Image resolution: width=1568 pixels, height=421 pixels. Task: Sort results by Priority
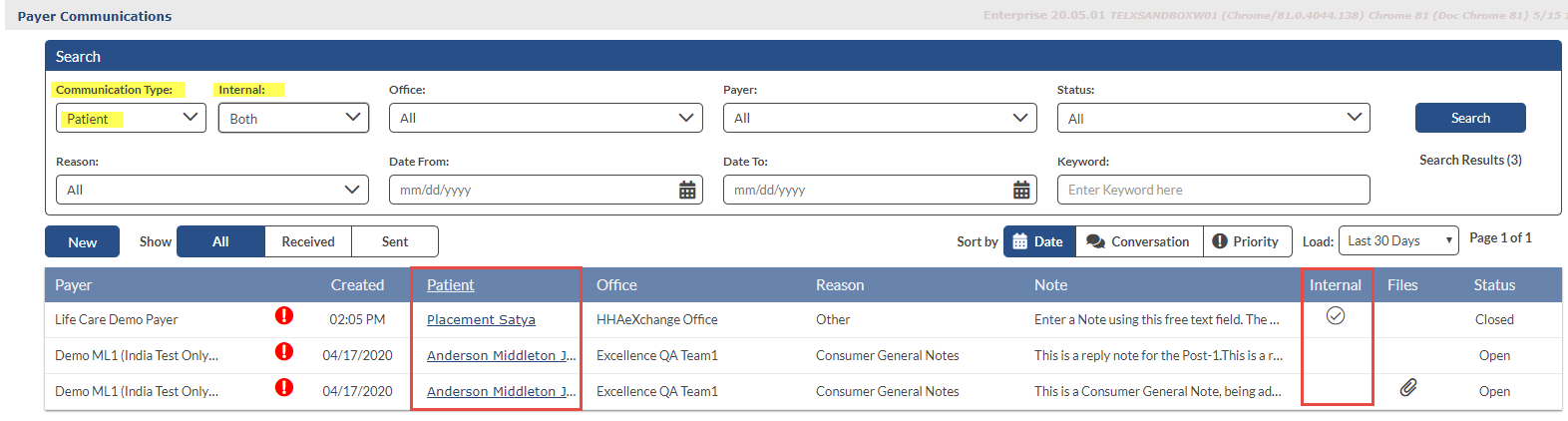tap(1246, 241)
